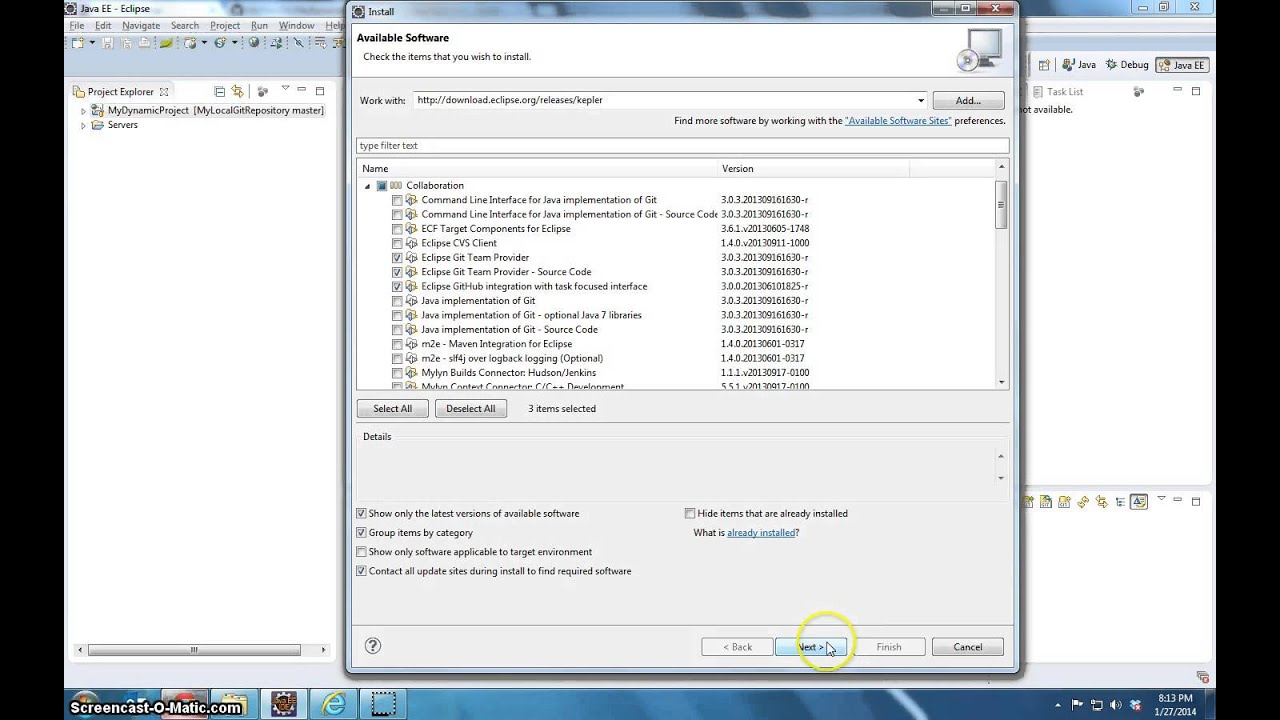Open dropdown next to new servlet icon
1280x720 pixels.
point(235,43)
